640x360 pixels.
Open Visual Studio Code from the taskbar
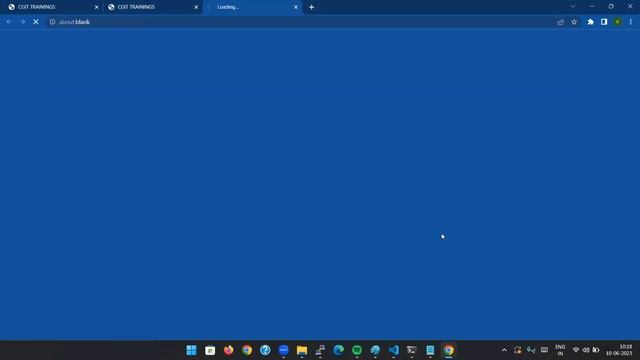click(393, 350)
